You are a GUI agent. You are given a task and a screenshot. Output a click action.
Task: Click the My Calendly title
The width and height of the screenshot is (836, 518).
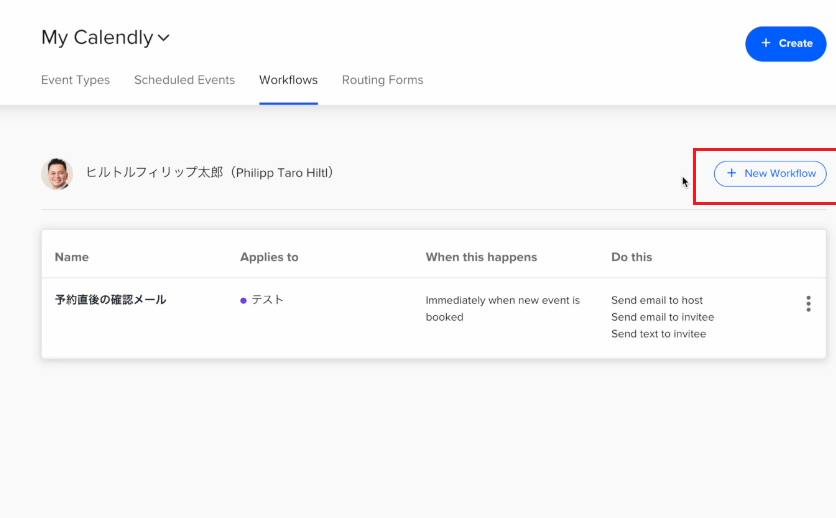(x=97, y=37)
